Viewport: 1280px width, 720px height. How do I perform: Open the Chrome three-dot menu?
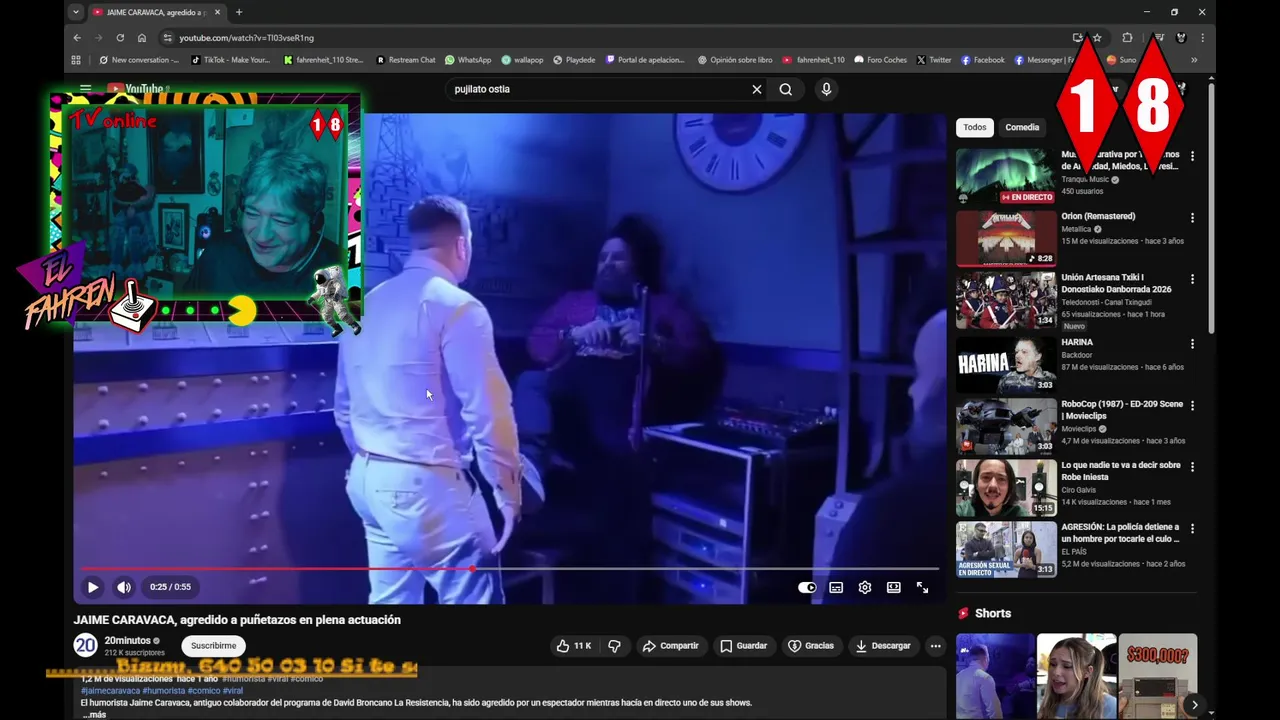point(1202,38)
